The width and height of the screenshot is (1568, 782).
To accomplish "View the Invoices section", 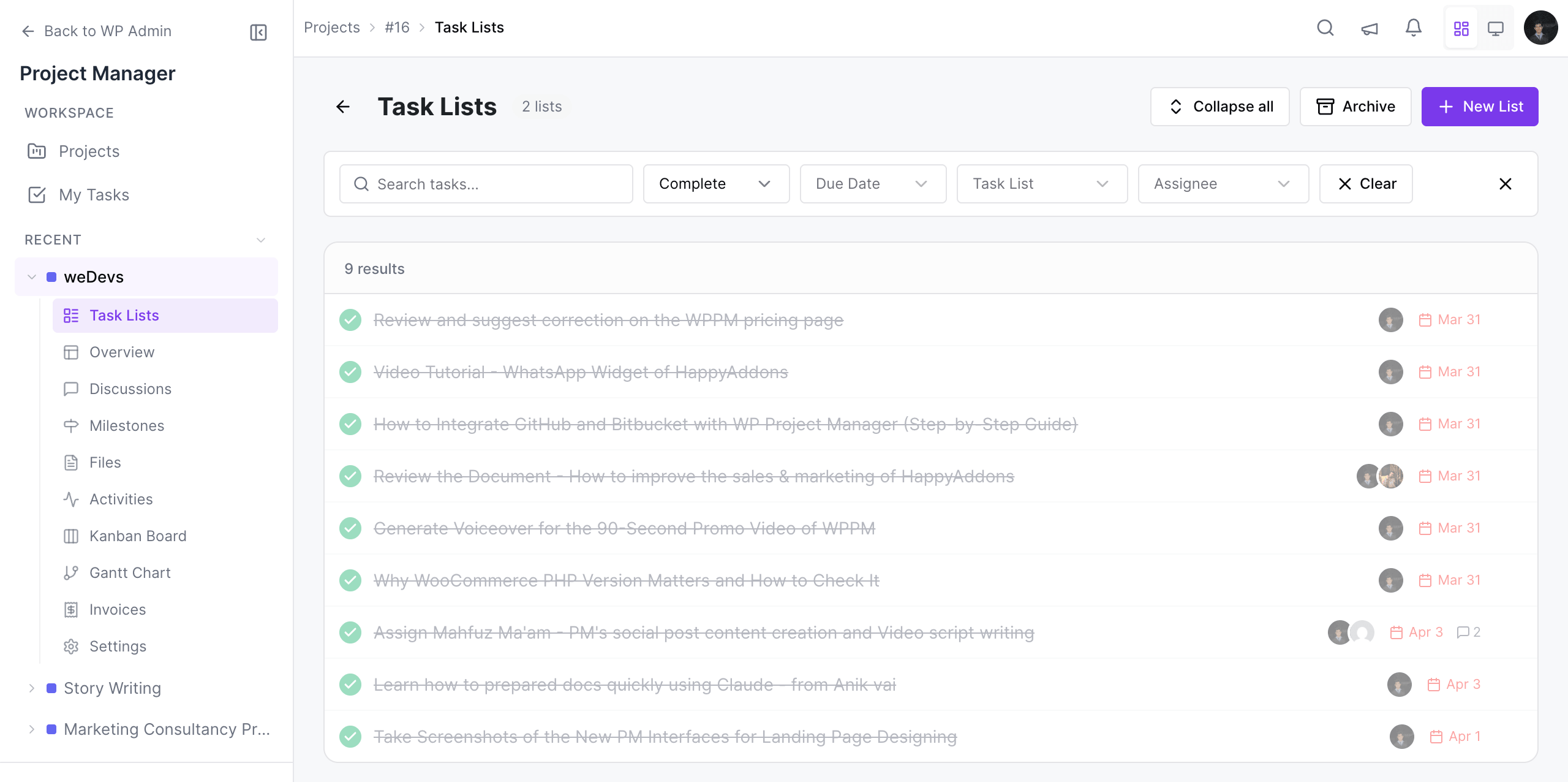I will (x=118, y=609).
